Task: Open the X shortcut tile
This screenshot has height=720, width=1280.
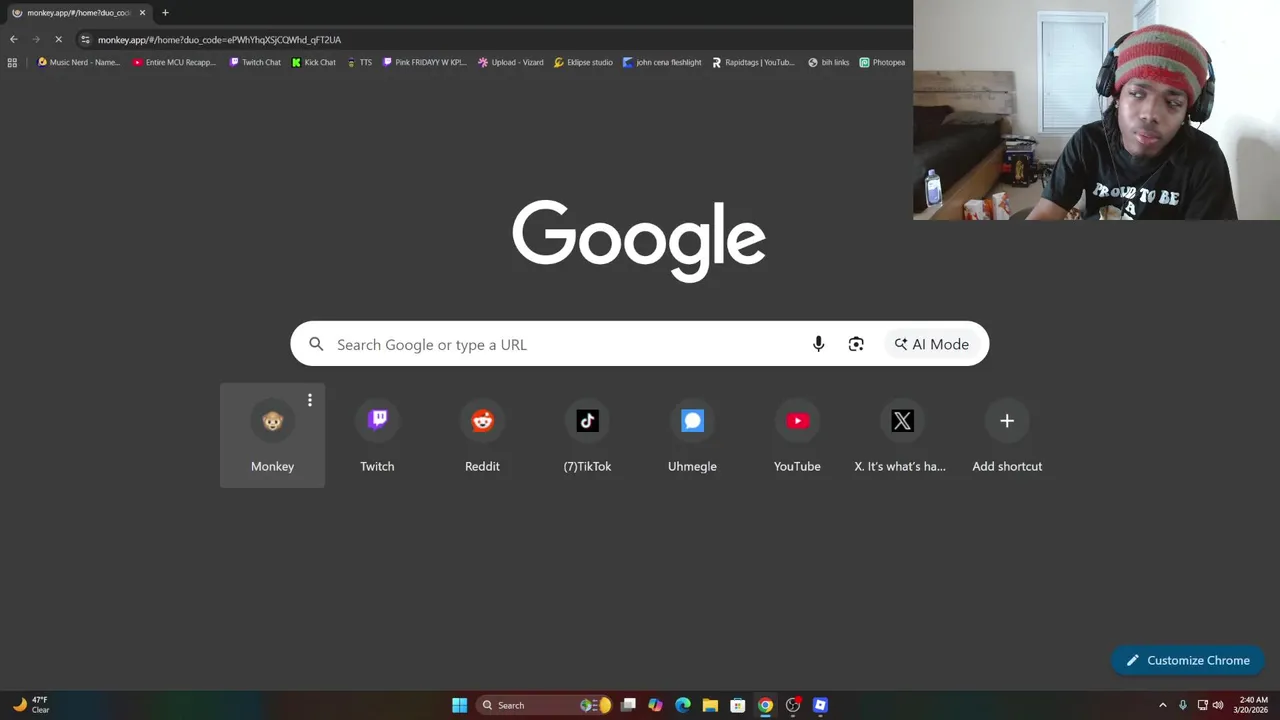Action: (x=902, y=436)
